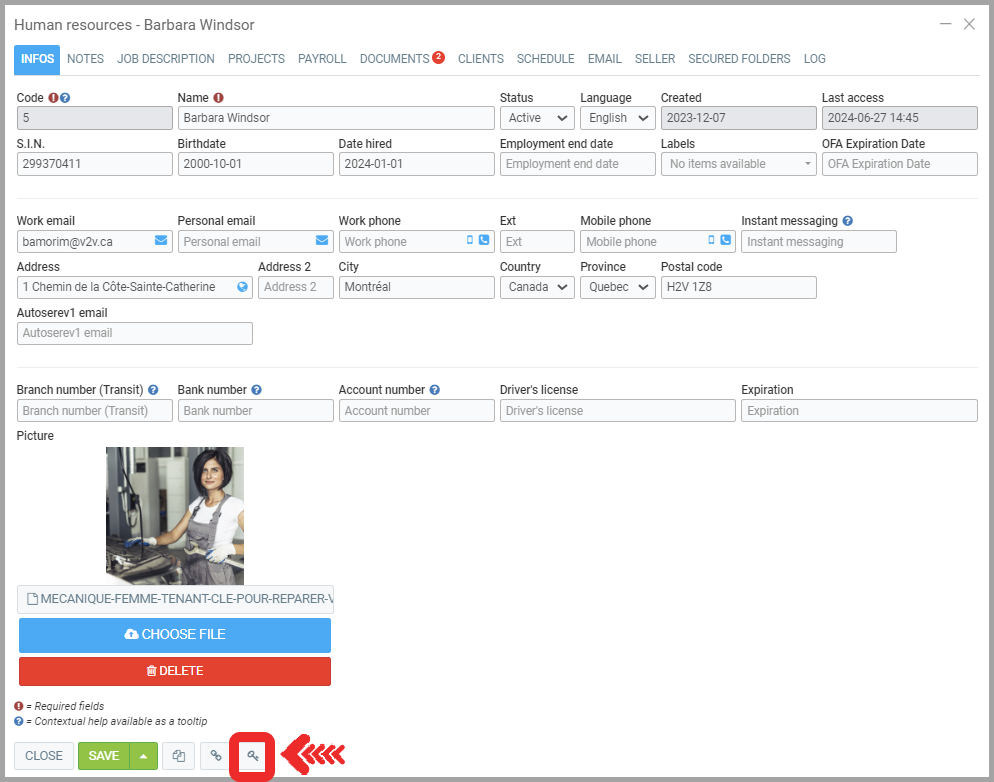Click the chain link icon button
Viewport: 994px width, 782px height.
click(x=215, y=756)
